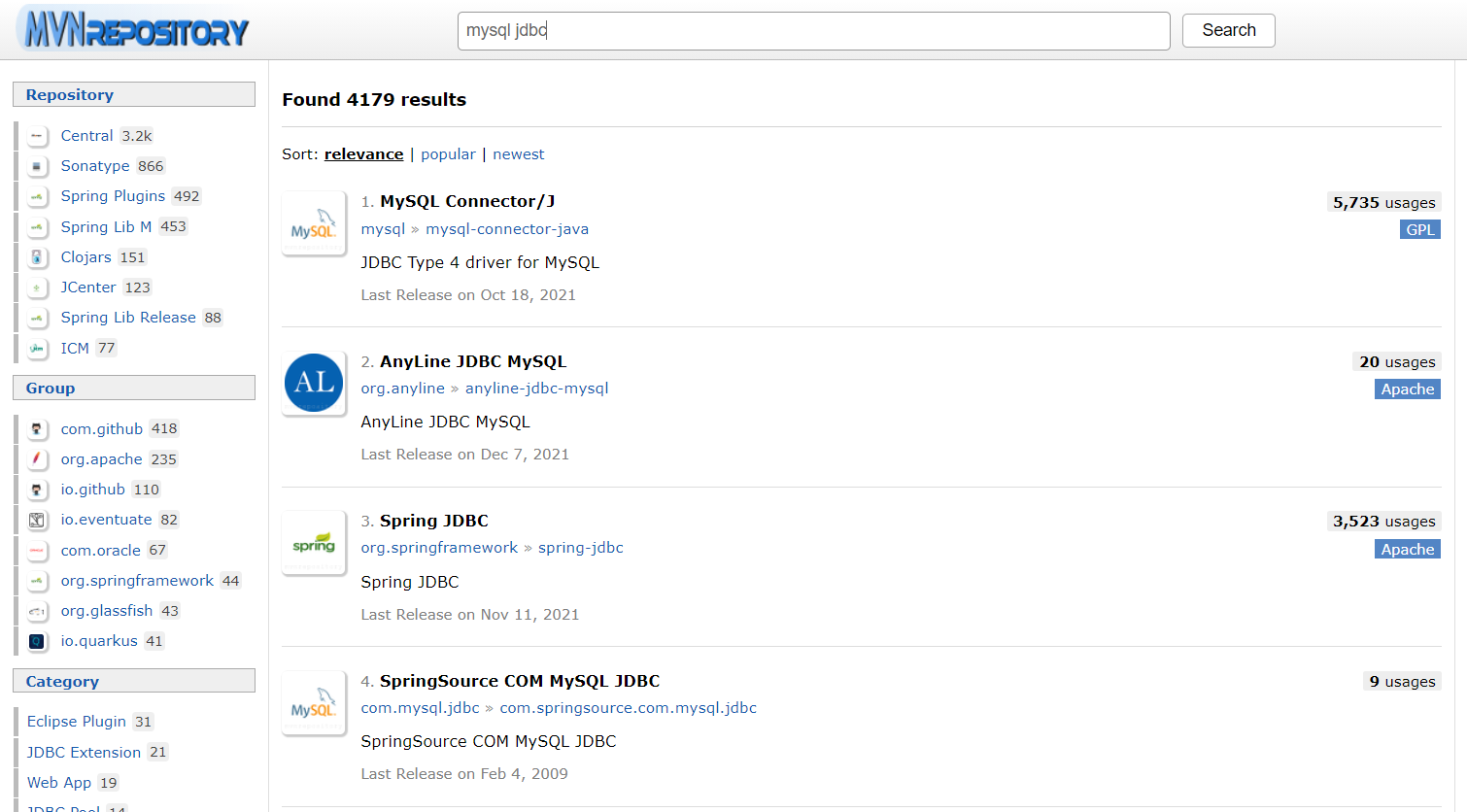The height and width of the screenshot is (812, 1467).
Task: Click AnyLine's Apache license badge
Action: click(x=1408, y=389)
